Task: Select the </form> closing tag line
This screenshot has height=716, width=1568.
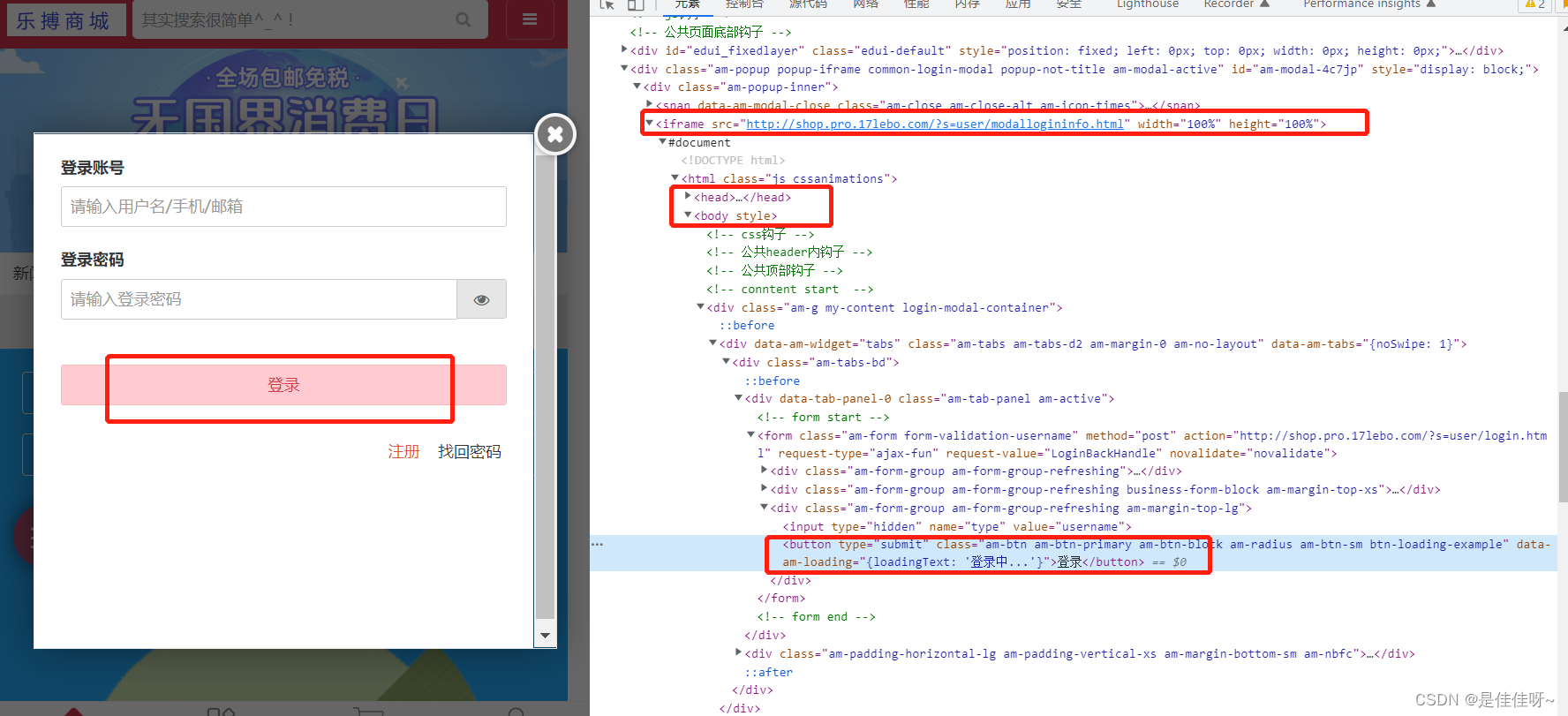Action: pos(780,598)
